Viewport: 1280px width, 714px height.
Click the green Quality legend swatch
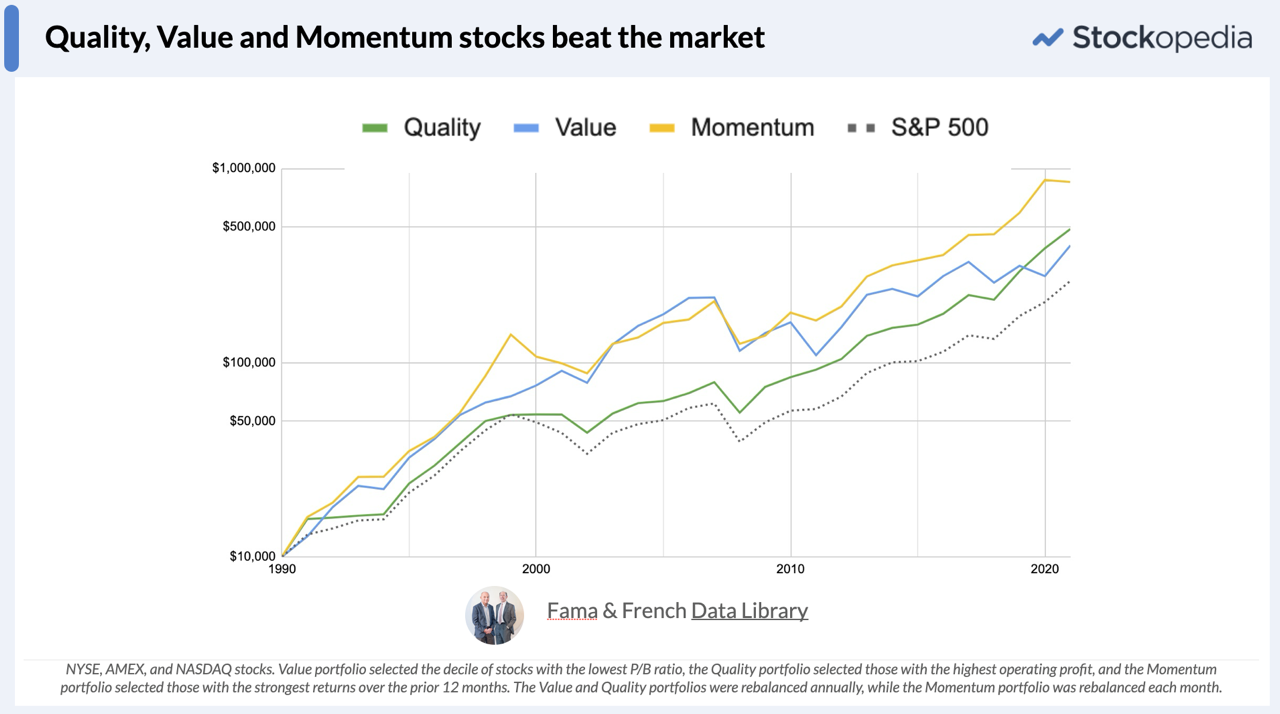(375, 128)
